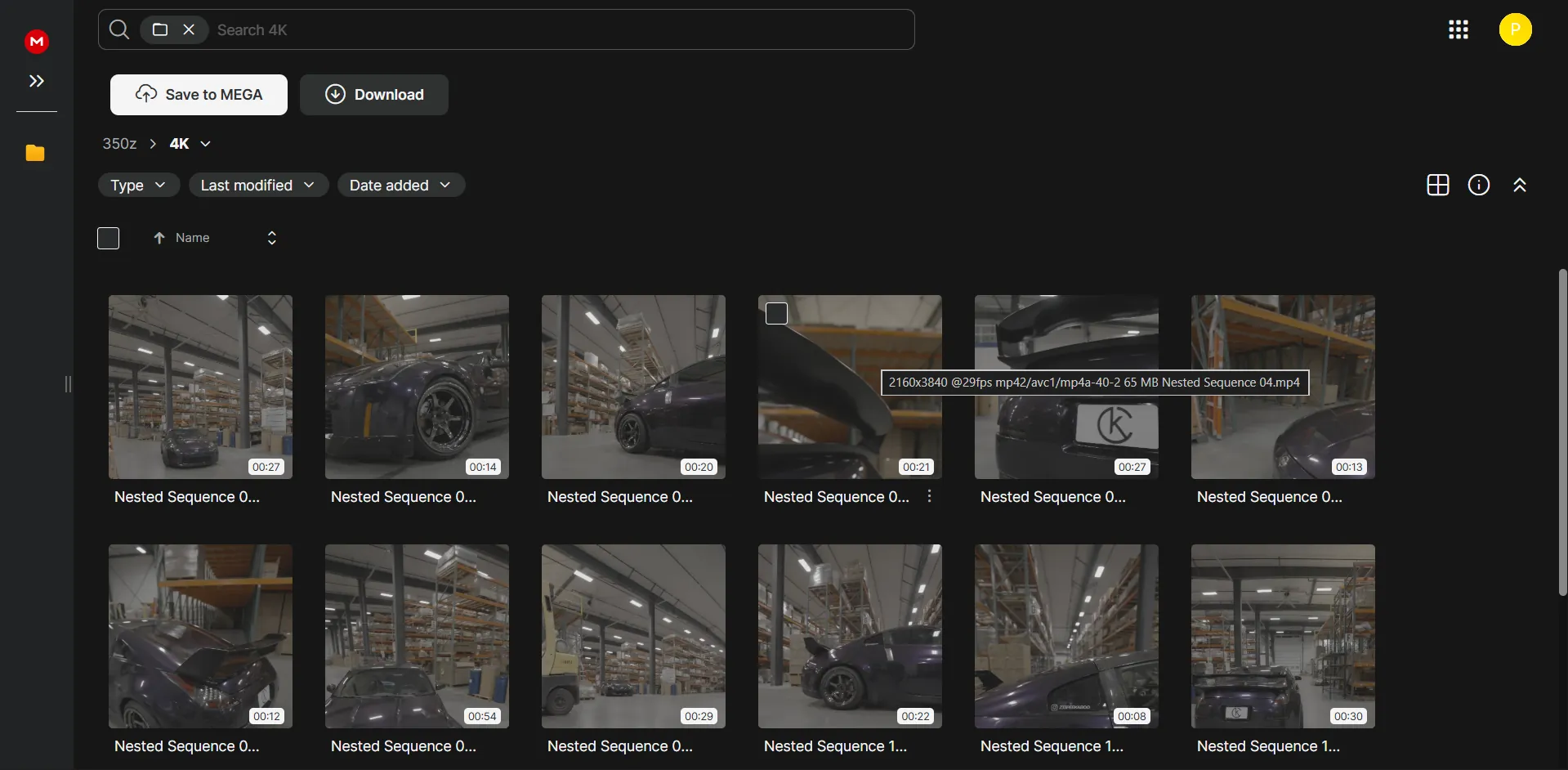Expand the sidebar with double-arrow icon

pyautogui.click(x=37, y=81)
